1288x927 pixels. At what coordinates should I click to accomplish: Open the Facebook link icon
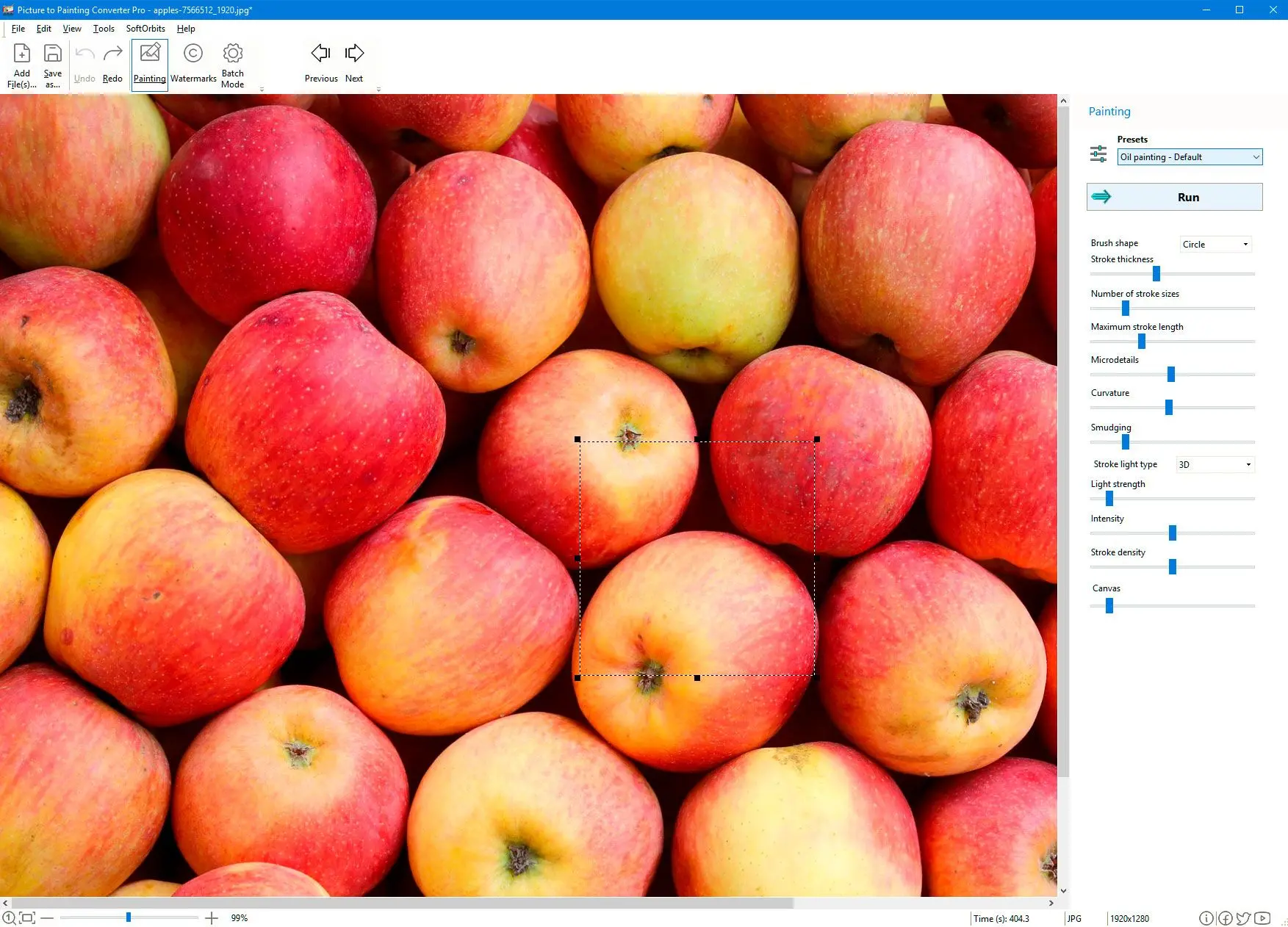coord(1225,918)
